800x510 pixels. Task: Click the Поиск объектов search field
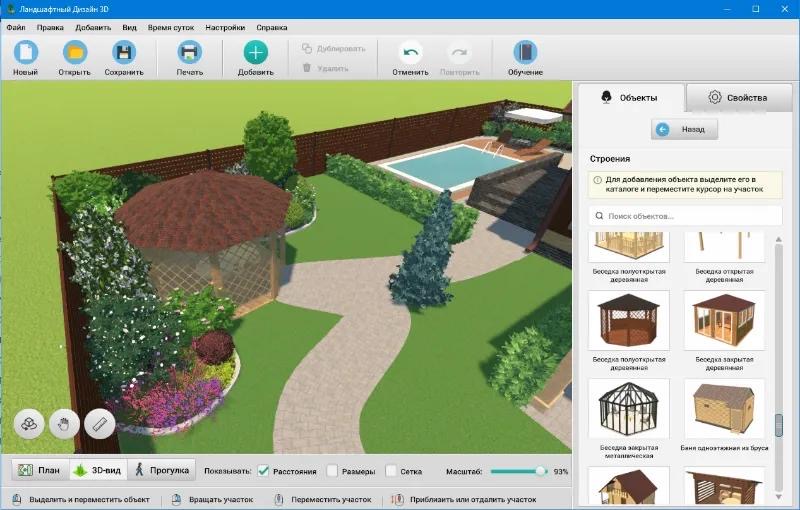click(x=685, y=216)
